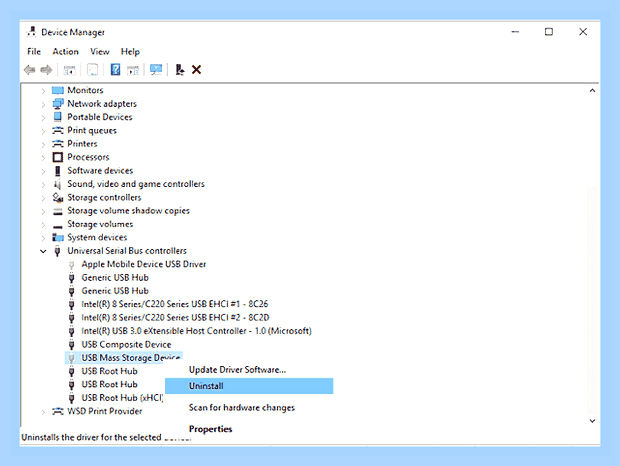The image size is (620, 466).
Task: Click the System devices folder icon
Action: (58, 237)
